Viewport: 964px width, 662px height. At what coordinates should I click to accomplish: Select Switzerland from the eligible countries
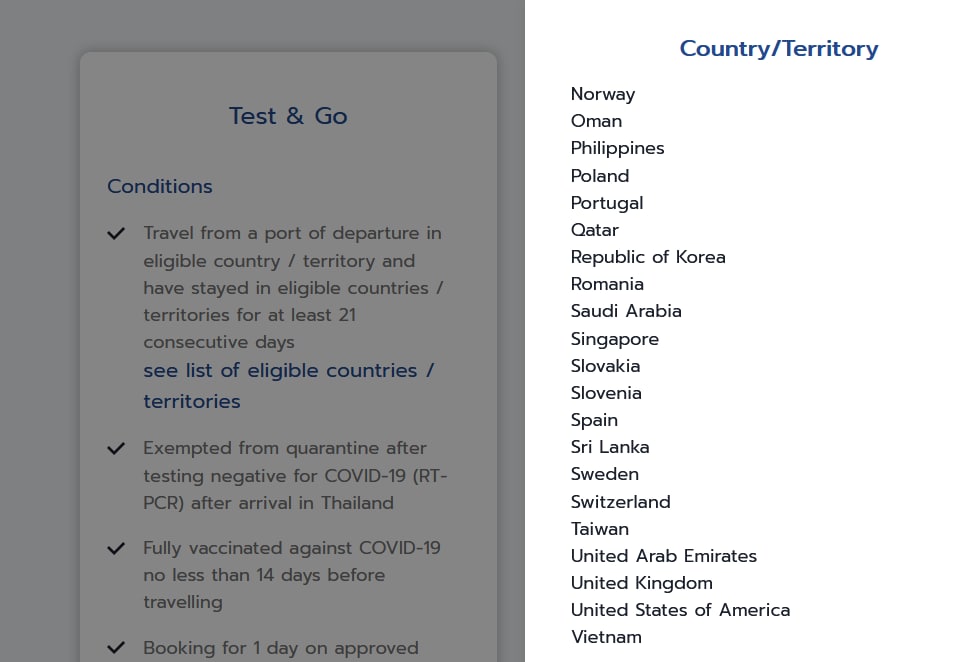(620, 502)
